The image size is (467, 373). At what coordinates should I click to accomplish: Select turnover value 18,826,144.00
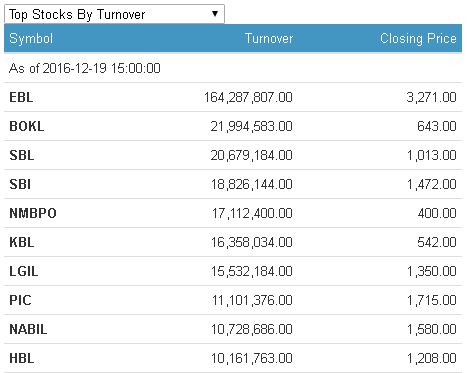(252, 184)
